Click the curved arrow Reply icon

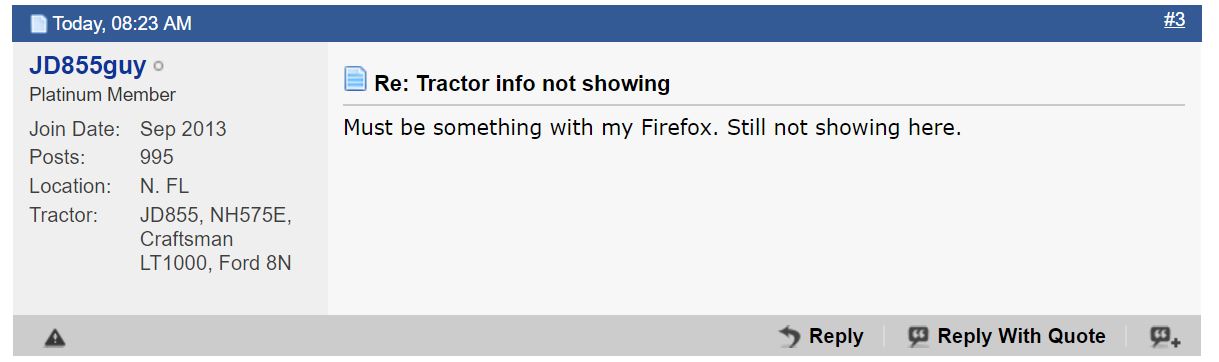pos(789,337)
